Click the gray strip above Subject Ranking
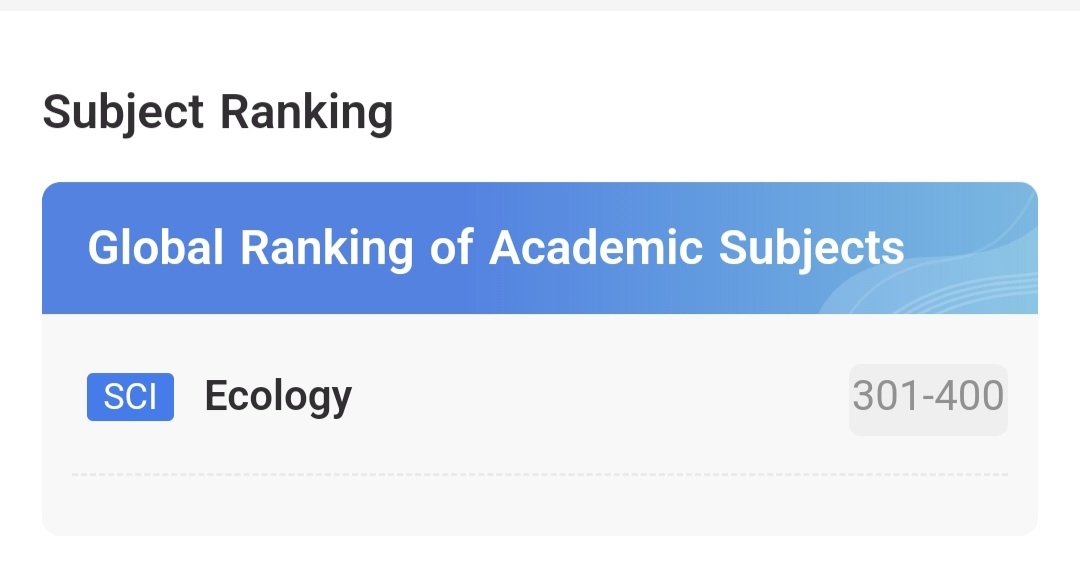The width and height of the screenshot is (1080, 565). pyautogui.click(x=540, y=5)
